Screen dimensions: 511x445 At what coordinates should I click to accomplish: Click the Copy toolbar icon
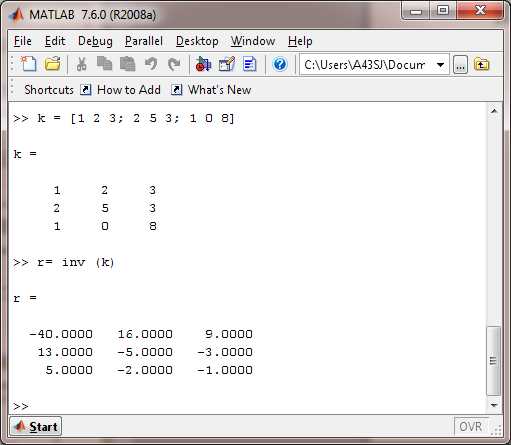point(104,64)
